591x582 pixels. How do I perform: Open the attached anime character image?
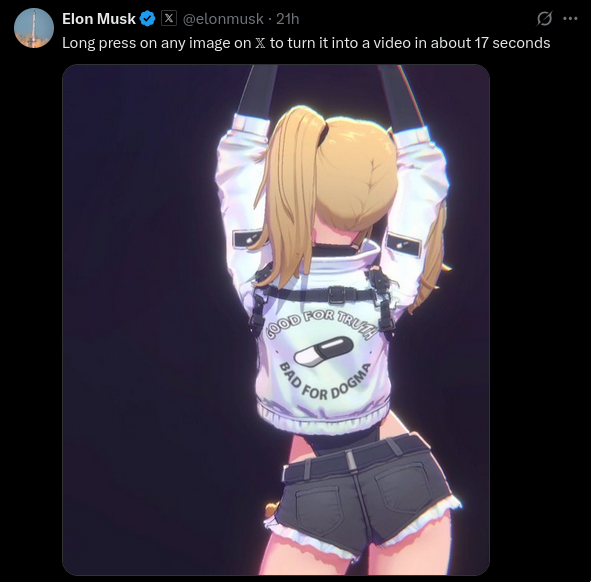point(276,320)
